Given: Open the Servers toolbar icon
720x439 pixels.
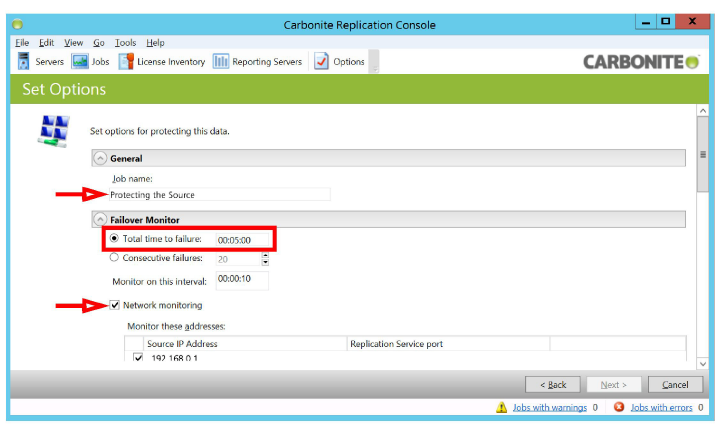Looking at the screenshot, I should (23, 61).
